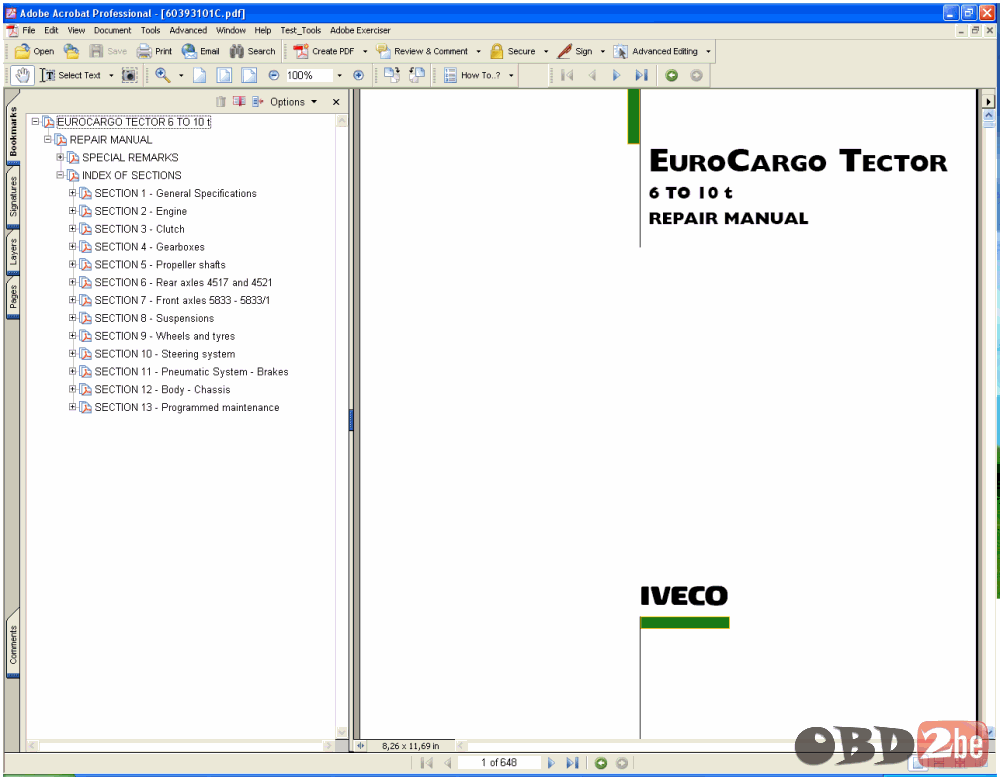
Task: Switch to the Layers side tab
Action: [x=13, y=252]
